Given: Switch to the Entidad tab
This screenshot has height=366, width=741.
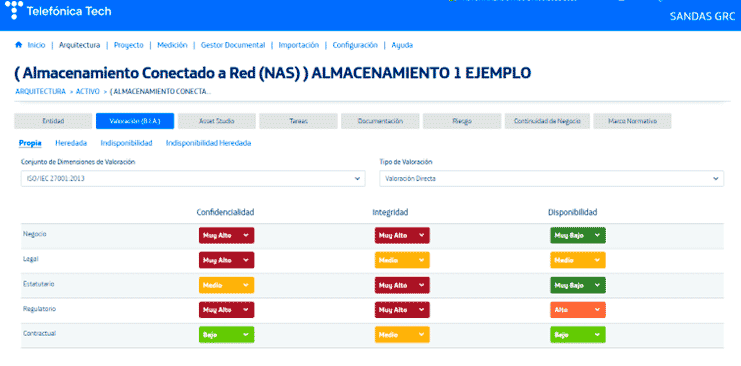Looking at the screenshot, I should (53, 121).
